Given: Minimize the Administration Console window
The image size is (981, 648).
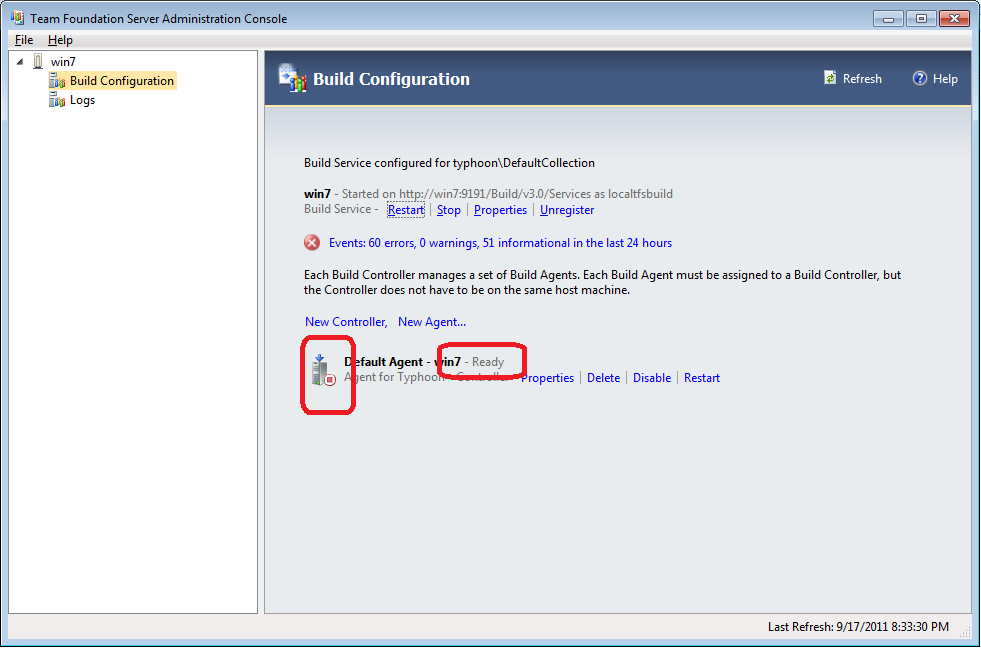Looking at the screenshot, I should (x=888, y=19).
